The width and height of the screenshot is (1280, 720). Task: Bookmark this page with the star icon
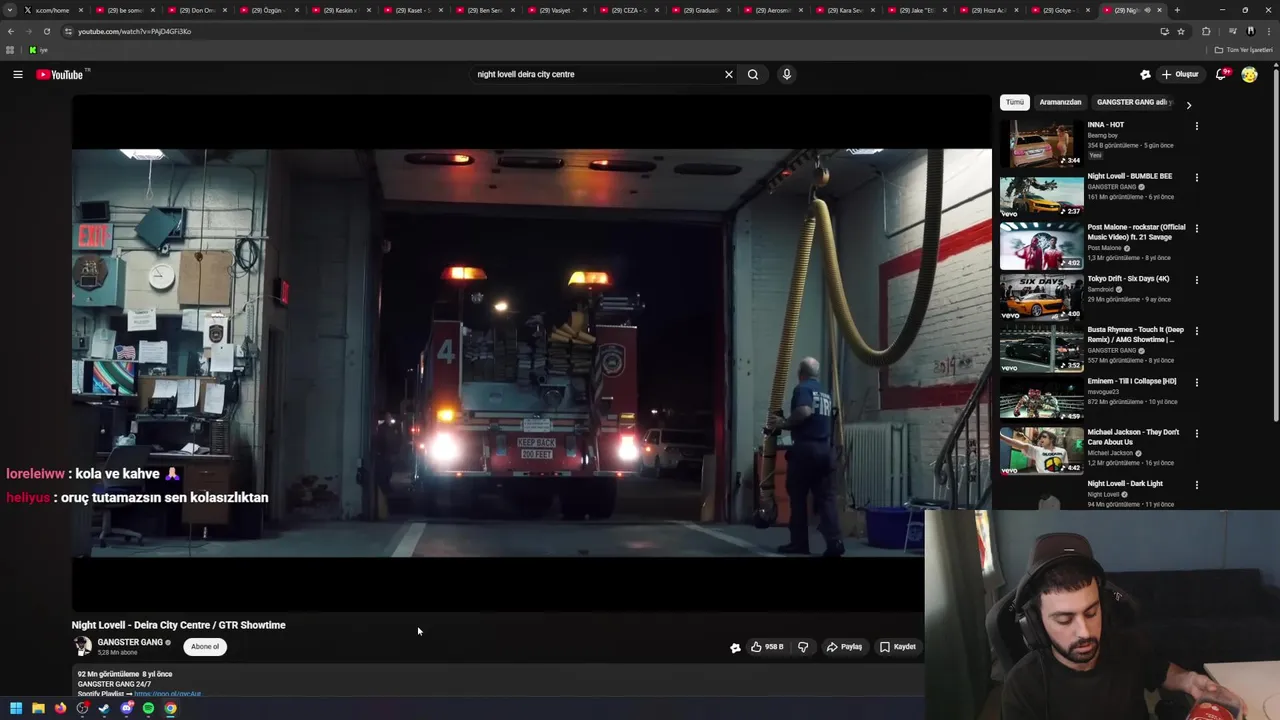click(1181, 31)
